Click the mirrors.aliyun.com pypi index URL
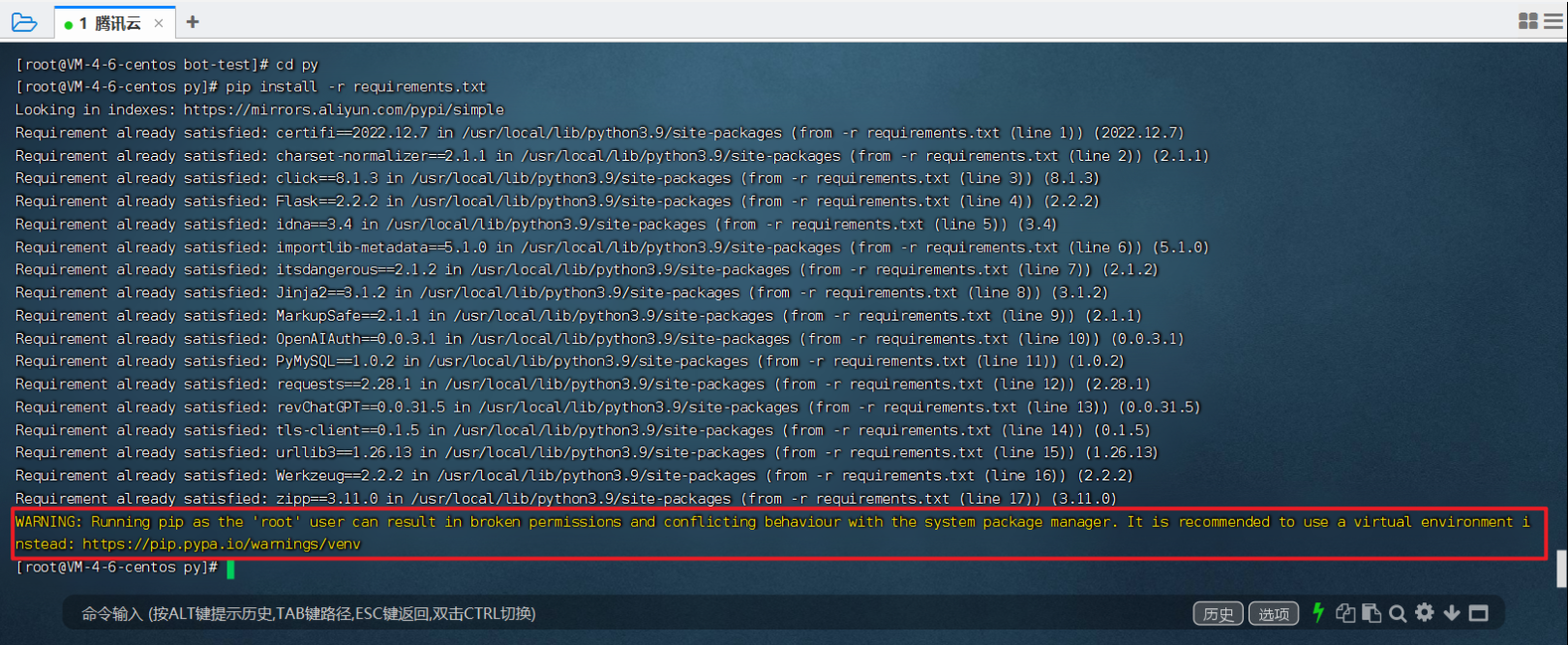The height and width of the screenshot is (645, 1568). point(344,109)
